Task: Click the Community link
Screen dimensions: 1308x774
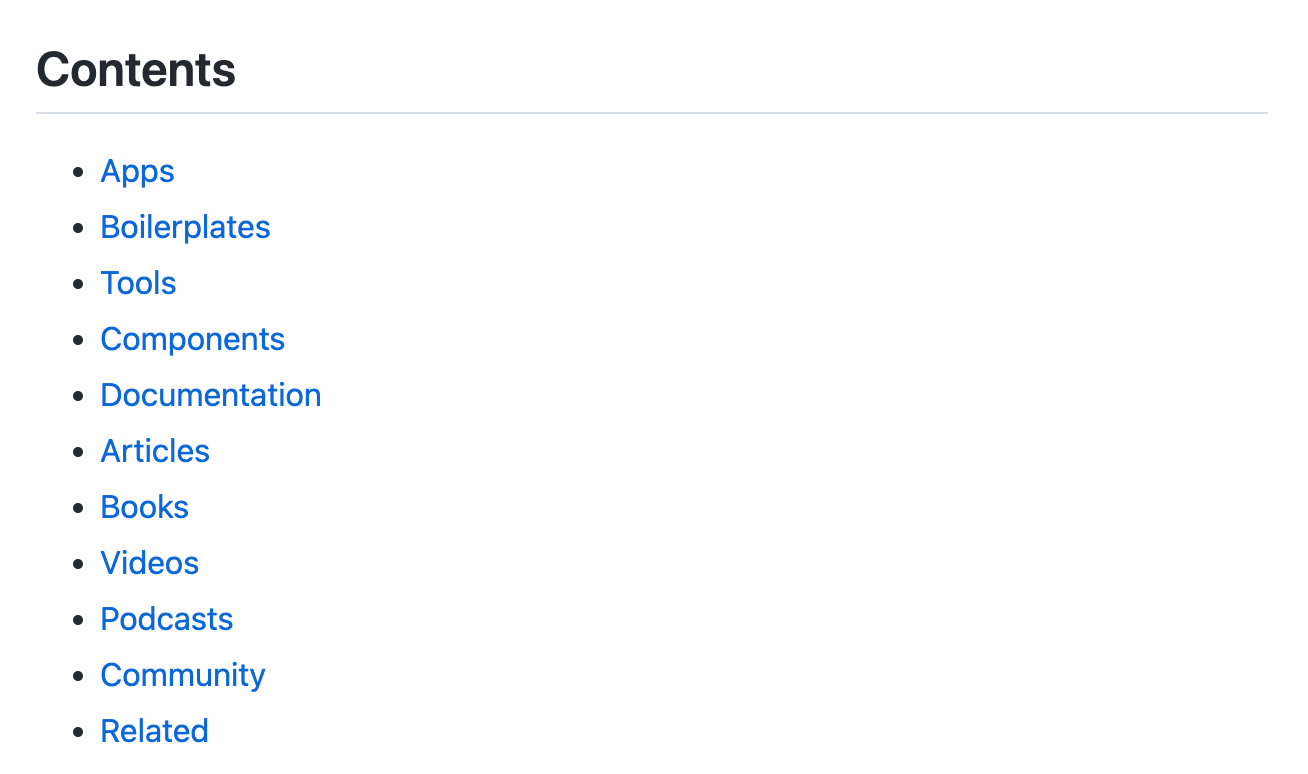Action: 183,676
